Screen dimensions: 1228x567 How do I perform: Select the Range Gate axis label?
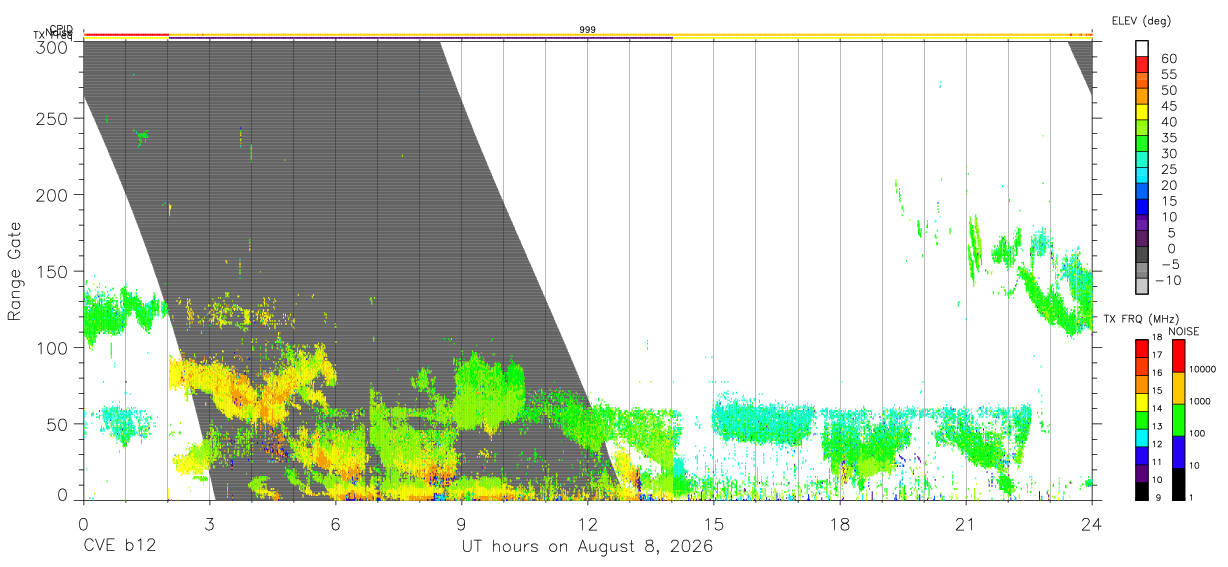(15, 270)
